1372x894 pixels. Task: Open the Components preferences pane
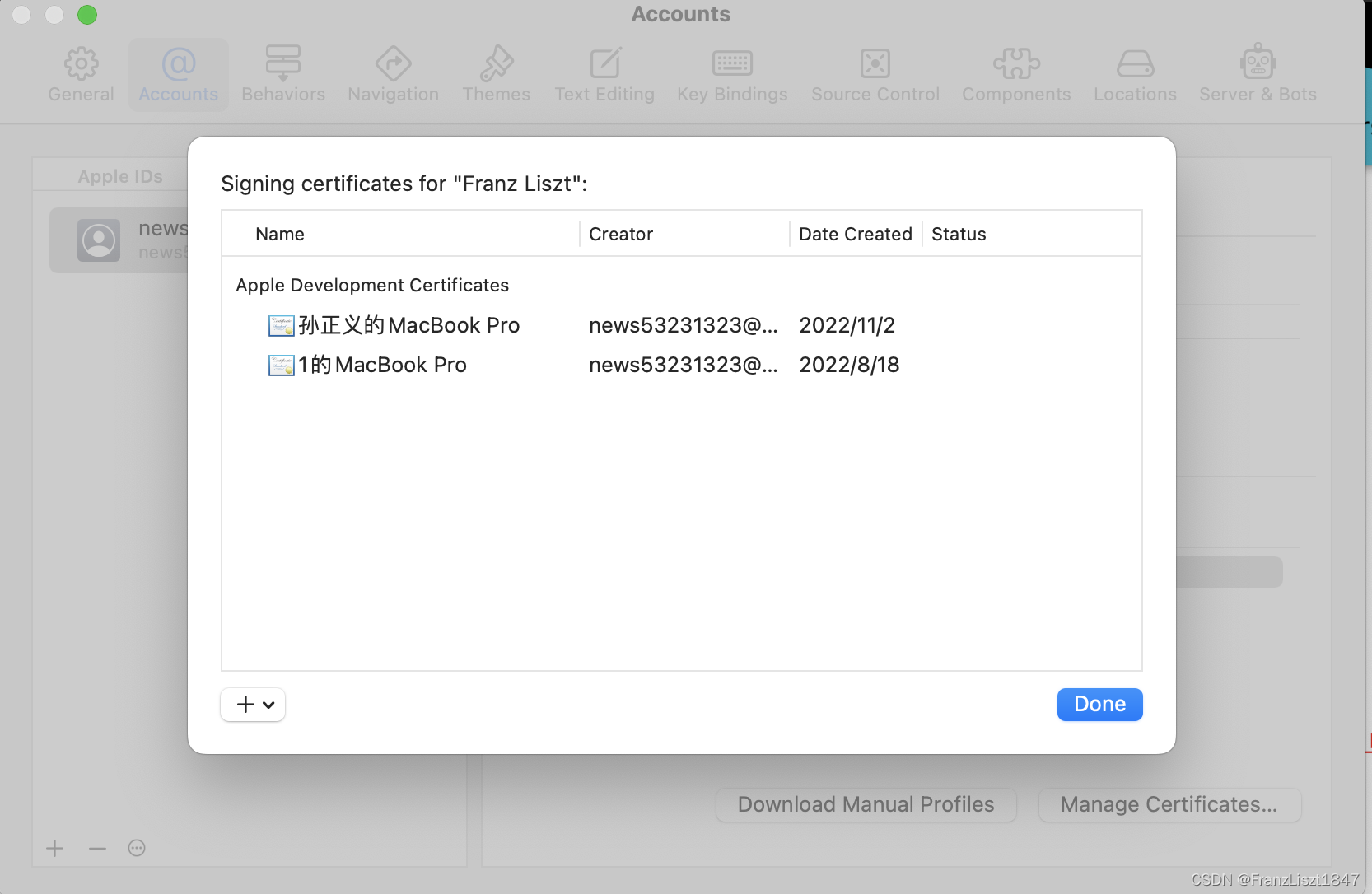point(1016,75)
